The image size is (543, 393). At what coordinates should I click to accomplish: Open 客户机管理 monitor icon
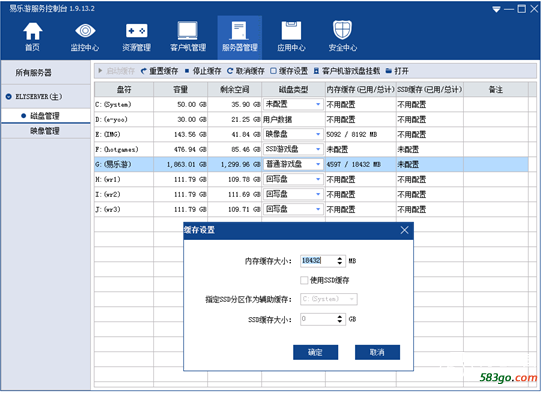[188, 37]
